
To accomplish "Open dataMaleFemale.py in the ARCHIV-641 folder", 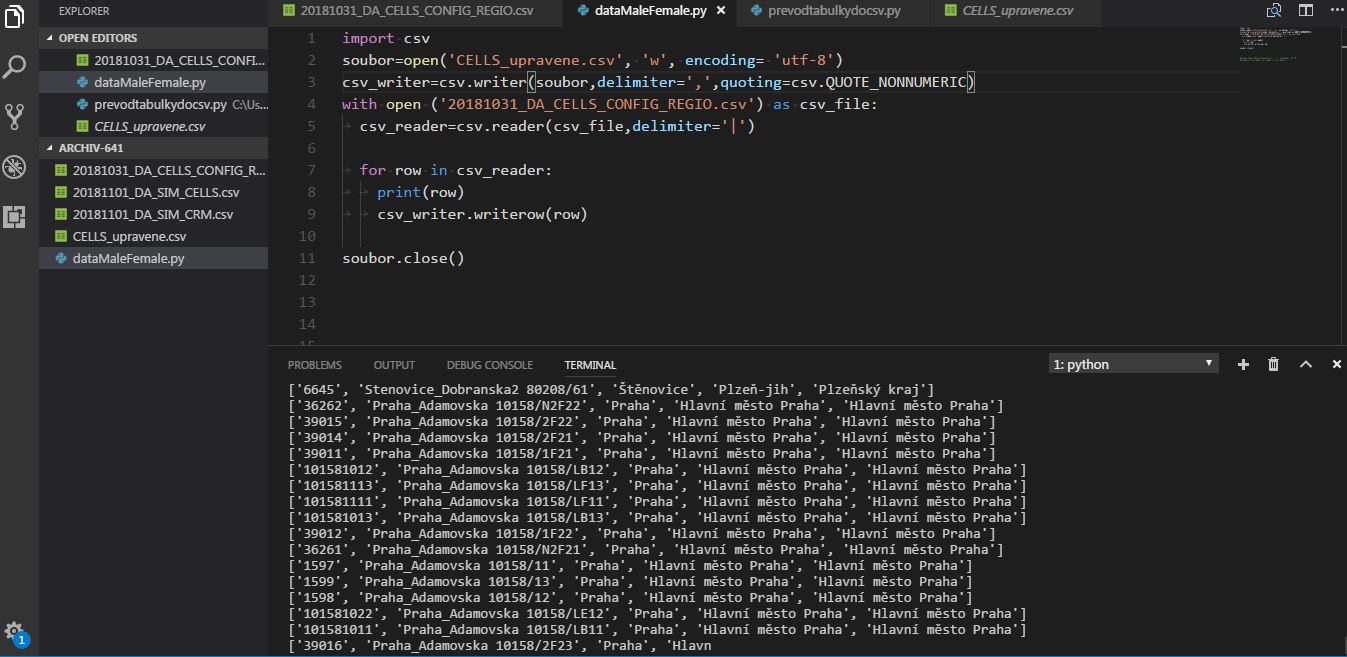I will [x=154, y=258].
